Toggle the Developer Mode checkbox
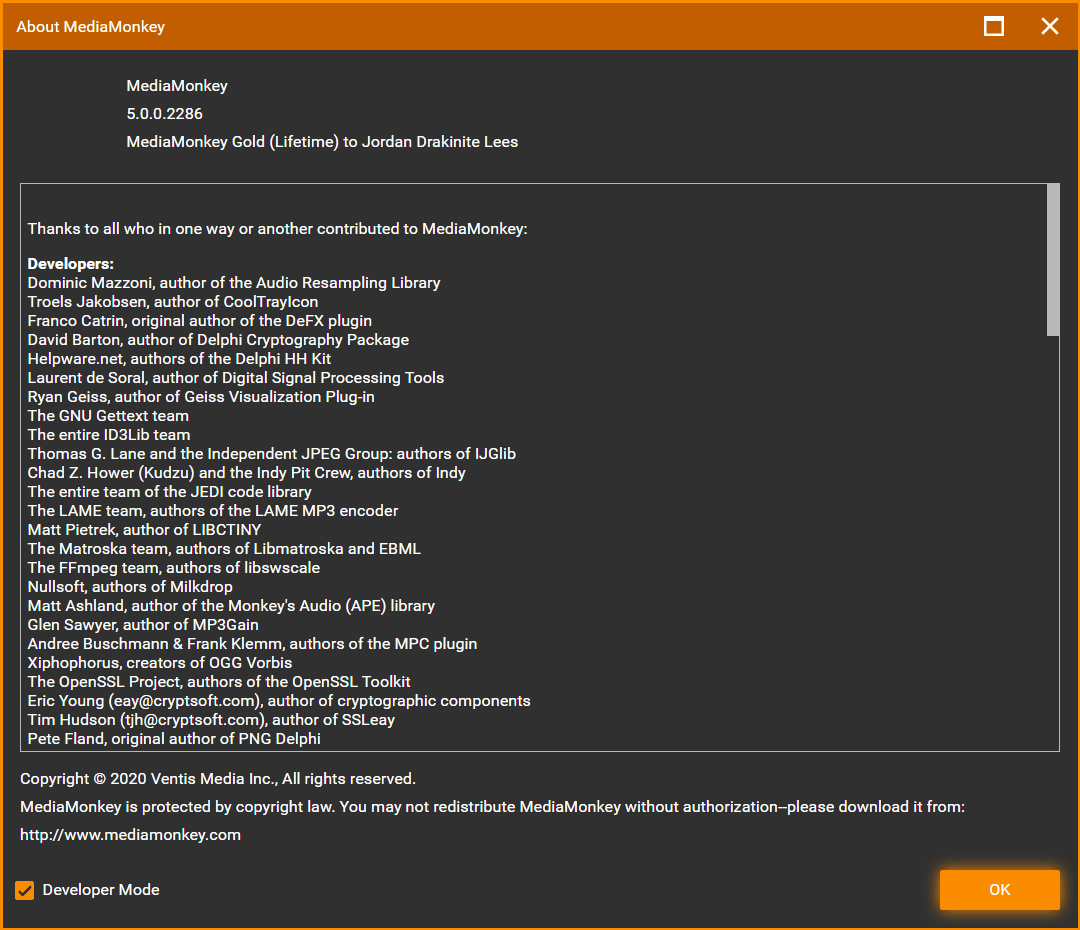The width and height of the screenshot is (1080, 930). point(25,890)
